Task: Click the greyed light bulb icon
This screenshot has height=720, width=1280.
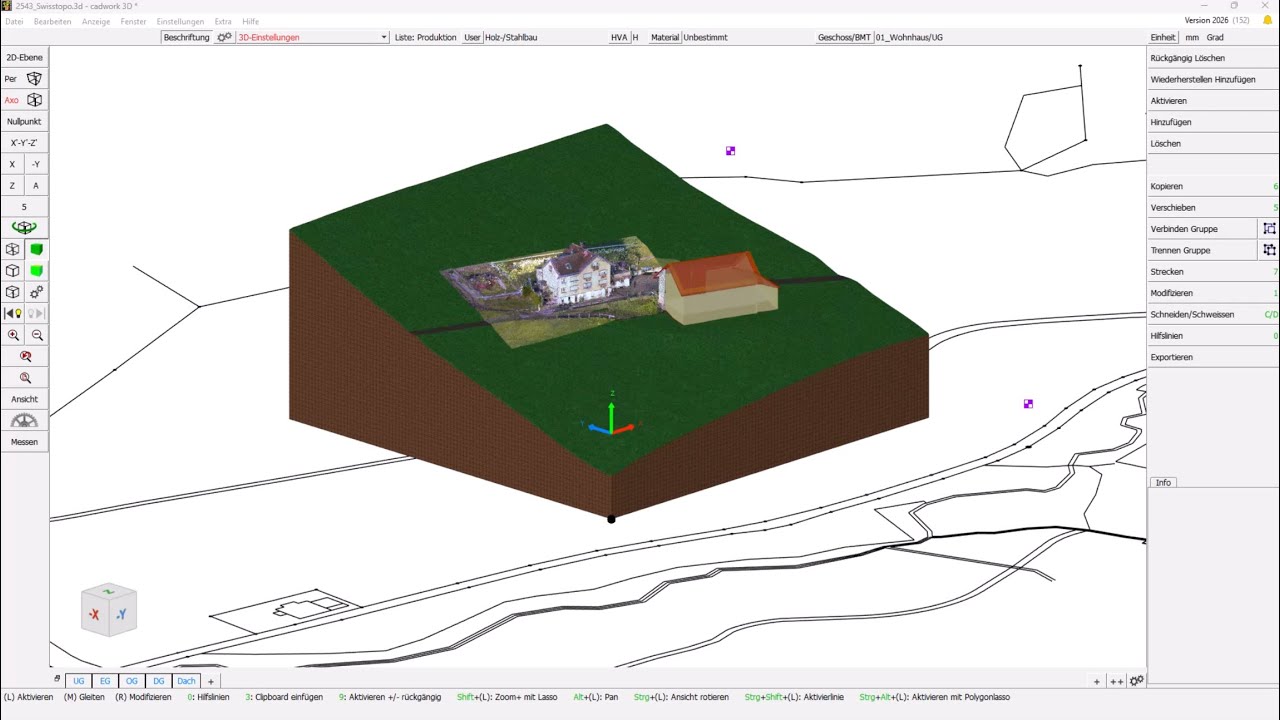Action: pos(37,314)
